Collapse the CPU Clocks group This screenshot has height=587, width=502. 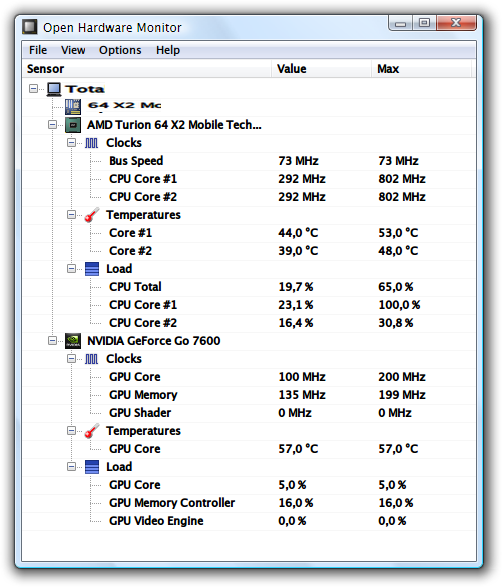click(71, 143)
